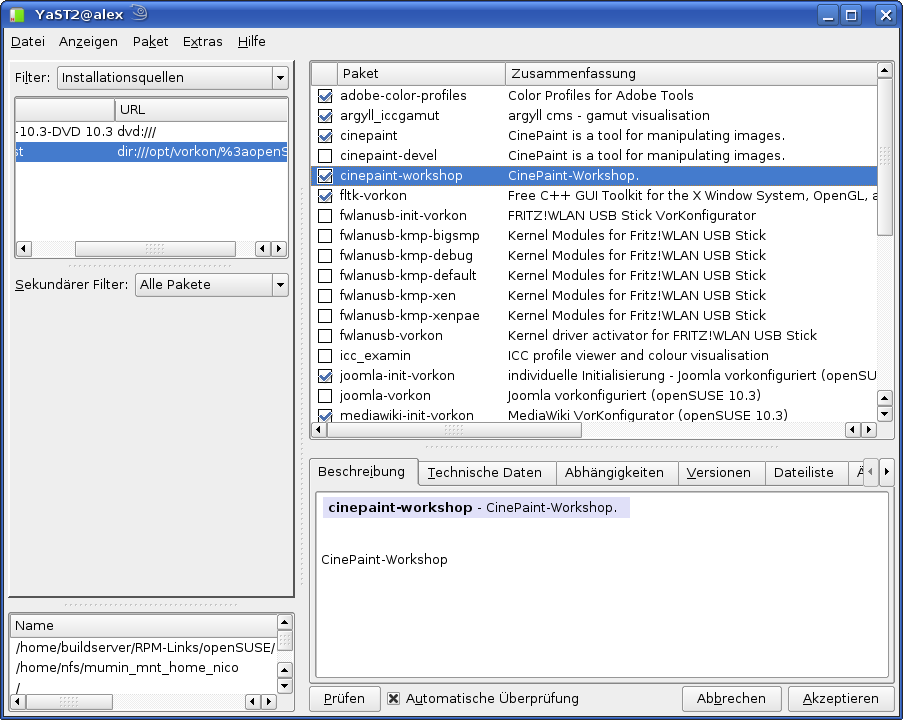
Task: Click the status column header icon cell
Action: pos(324,73)
